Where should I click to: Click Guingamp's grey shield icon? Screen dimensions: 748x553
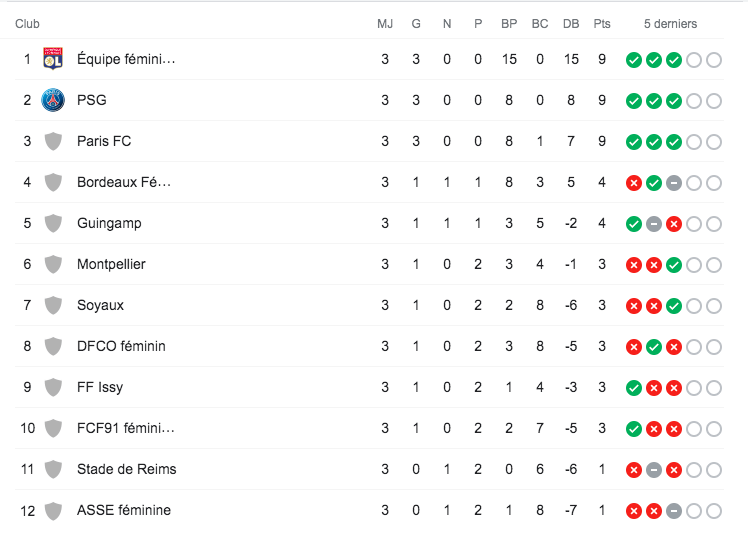[x=53, y=223]
